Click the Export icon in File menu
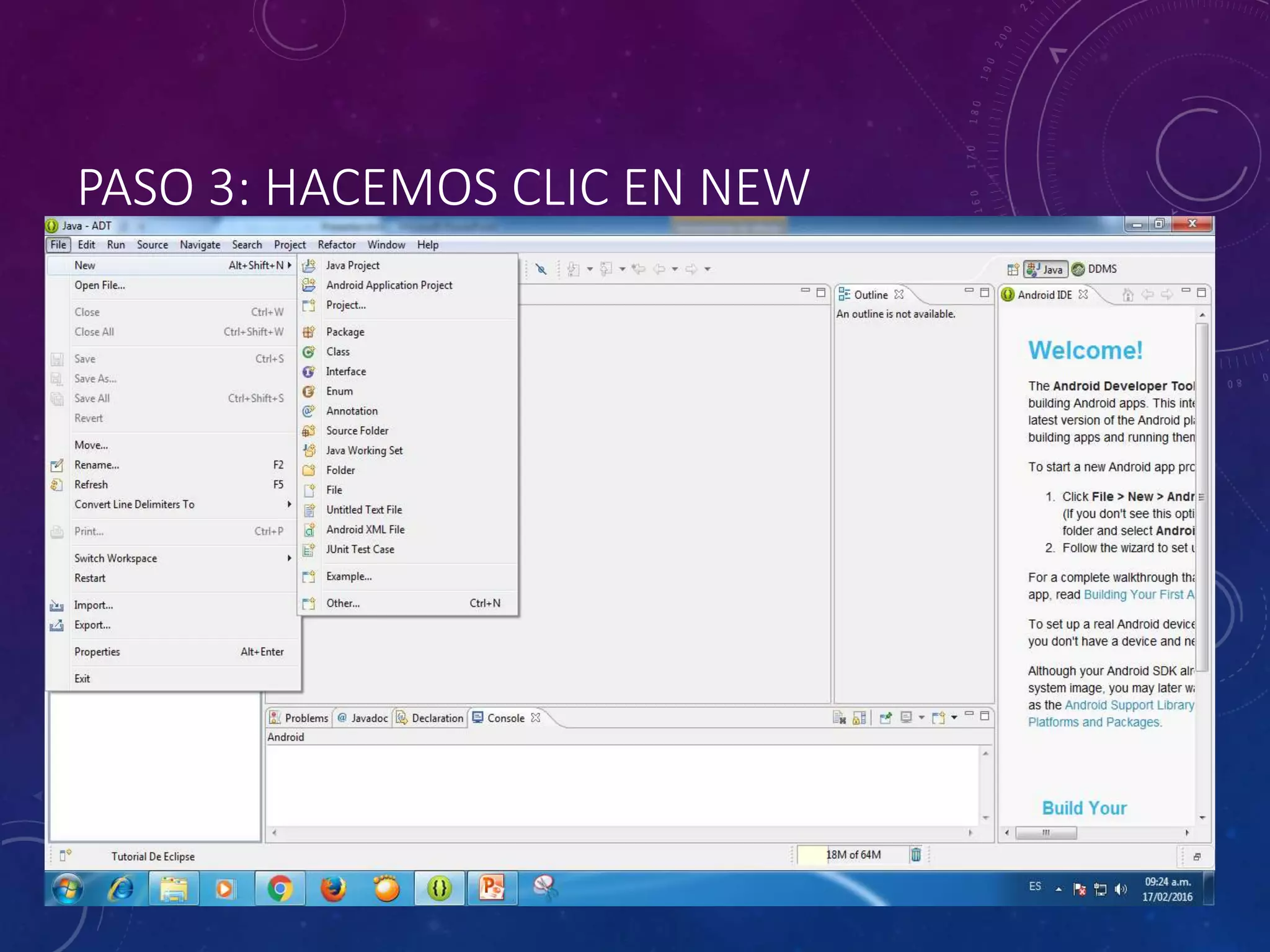The height and width of the screenshot is (952, 1270). click(x=57, y=625)
